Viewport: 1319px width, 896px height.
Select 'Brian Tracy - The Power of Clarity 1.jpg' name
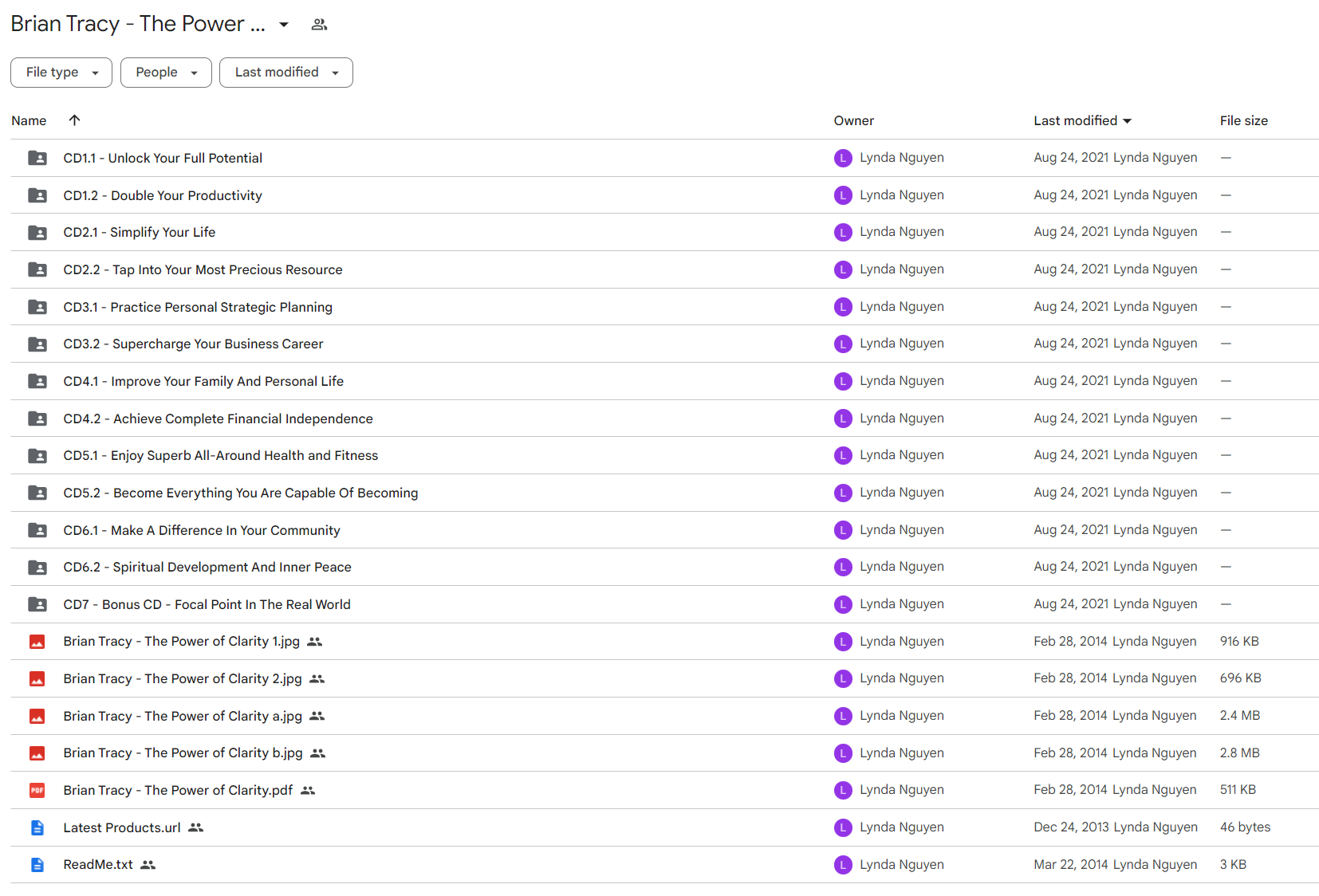(182, 642)
